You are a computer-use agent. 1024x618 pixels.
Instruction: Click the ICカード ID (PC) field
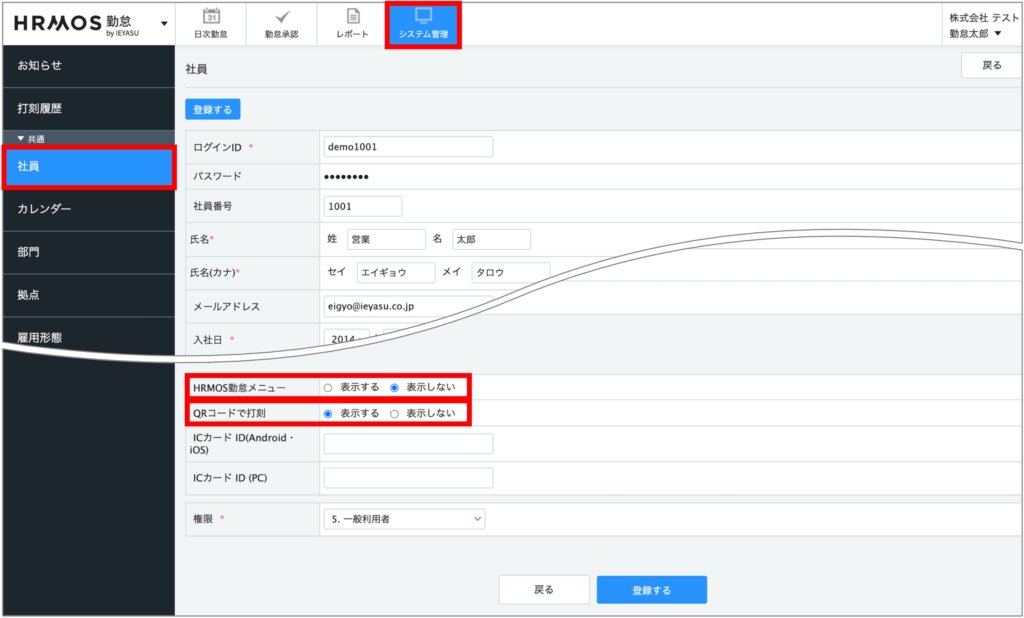coord(408,478)
